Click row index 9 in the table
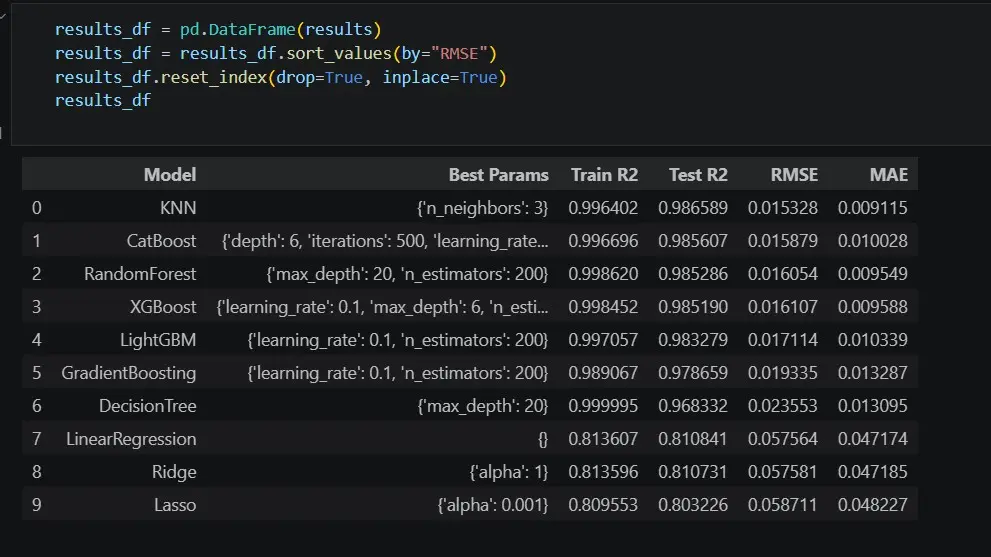This screenshot has width=991, height=557. 37,505
